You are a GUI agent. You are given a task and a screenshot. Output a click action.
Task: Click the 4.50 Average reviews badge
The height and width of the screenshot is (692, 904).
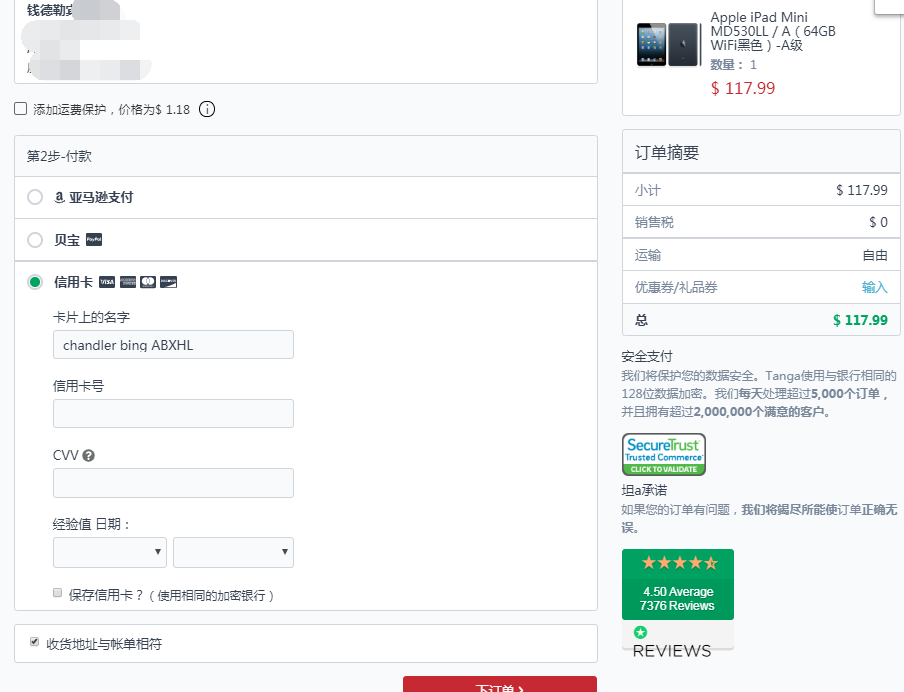coord(678,584)
